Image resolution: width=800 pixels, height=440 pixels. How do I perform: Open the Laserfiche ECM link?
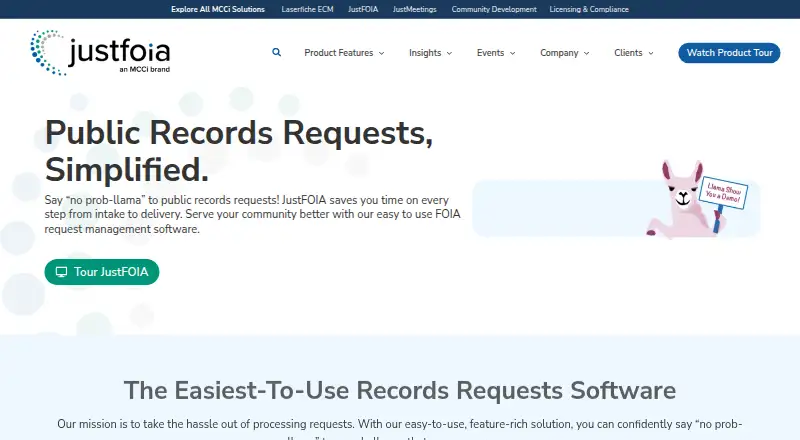point(307,9)
